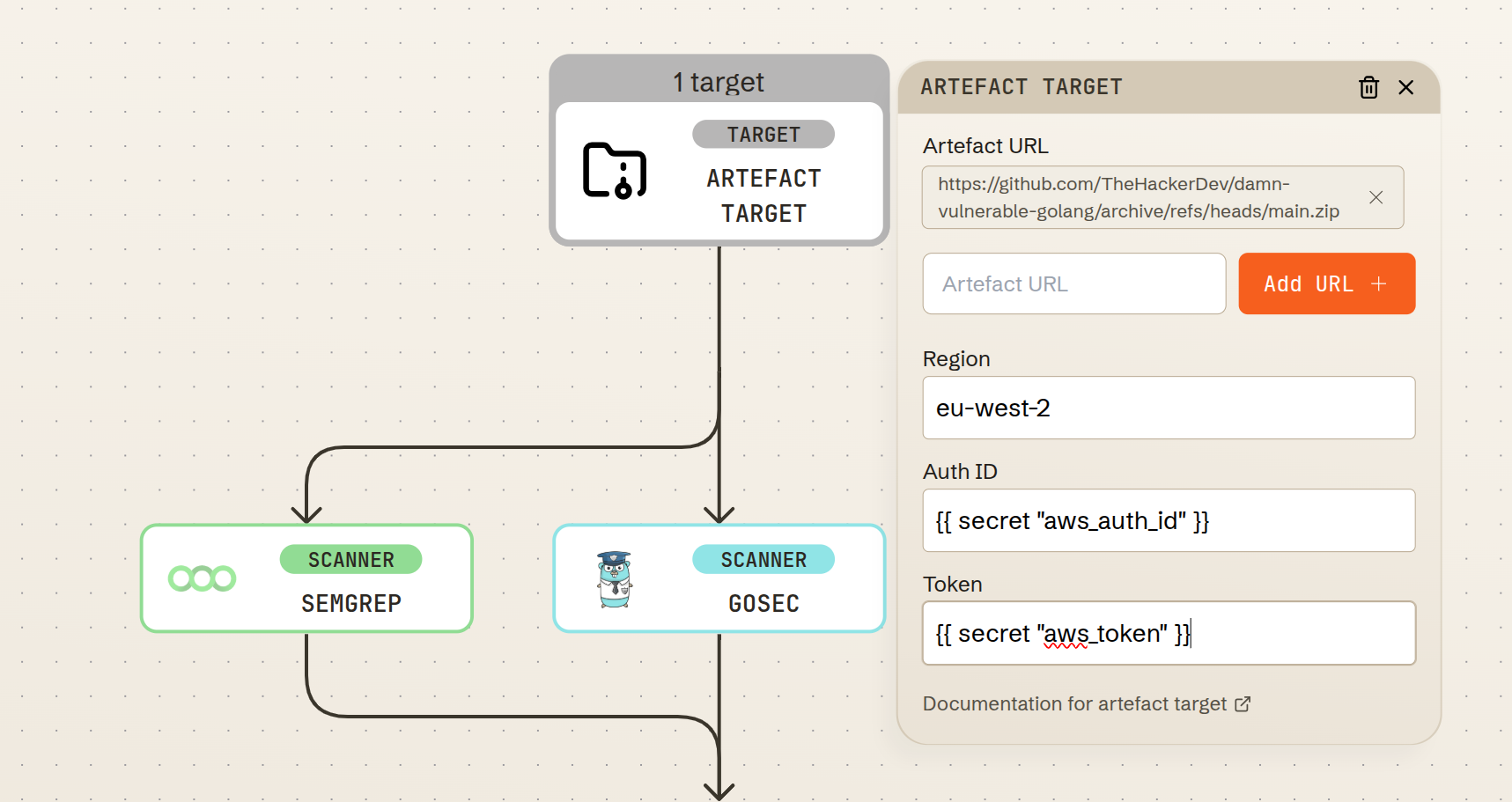Viewport: 1512px width, 802px height.
Task: Click into the Token secret field
Action: [x=1169, y=633]
